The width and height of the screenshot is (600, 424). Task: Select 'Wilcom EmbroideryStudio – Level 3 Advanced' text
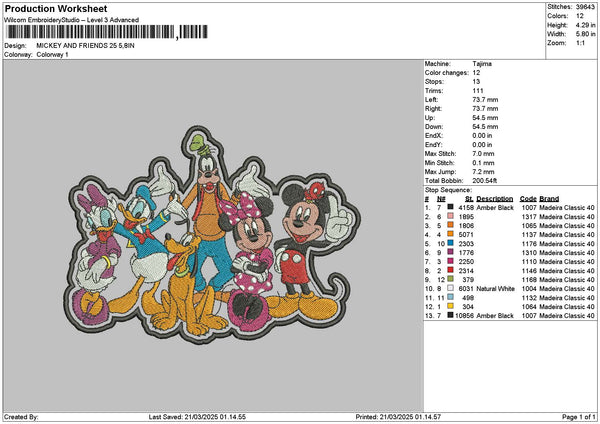click(72, 20)
